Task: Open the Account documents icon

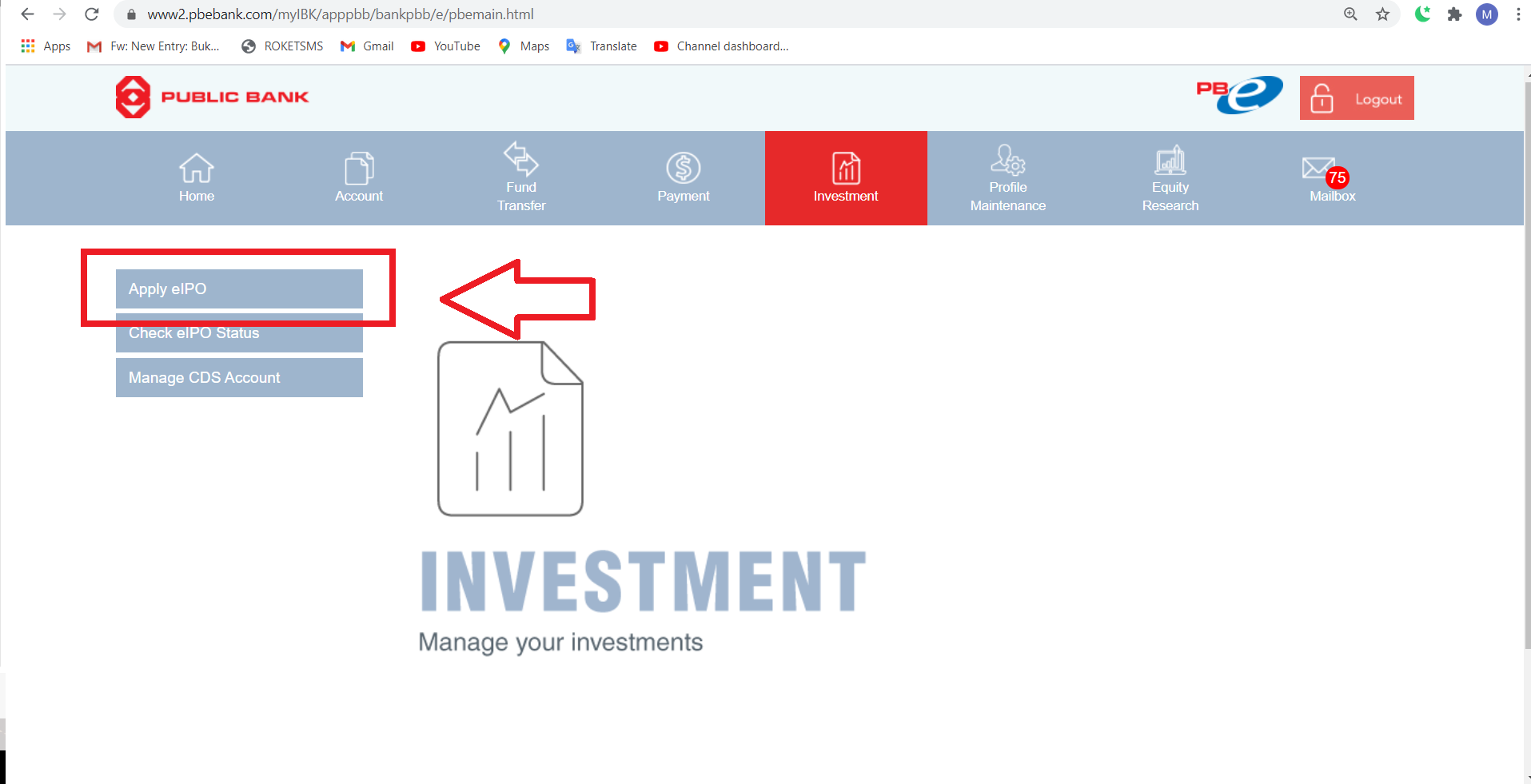Action: click(359, 168)
